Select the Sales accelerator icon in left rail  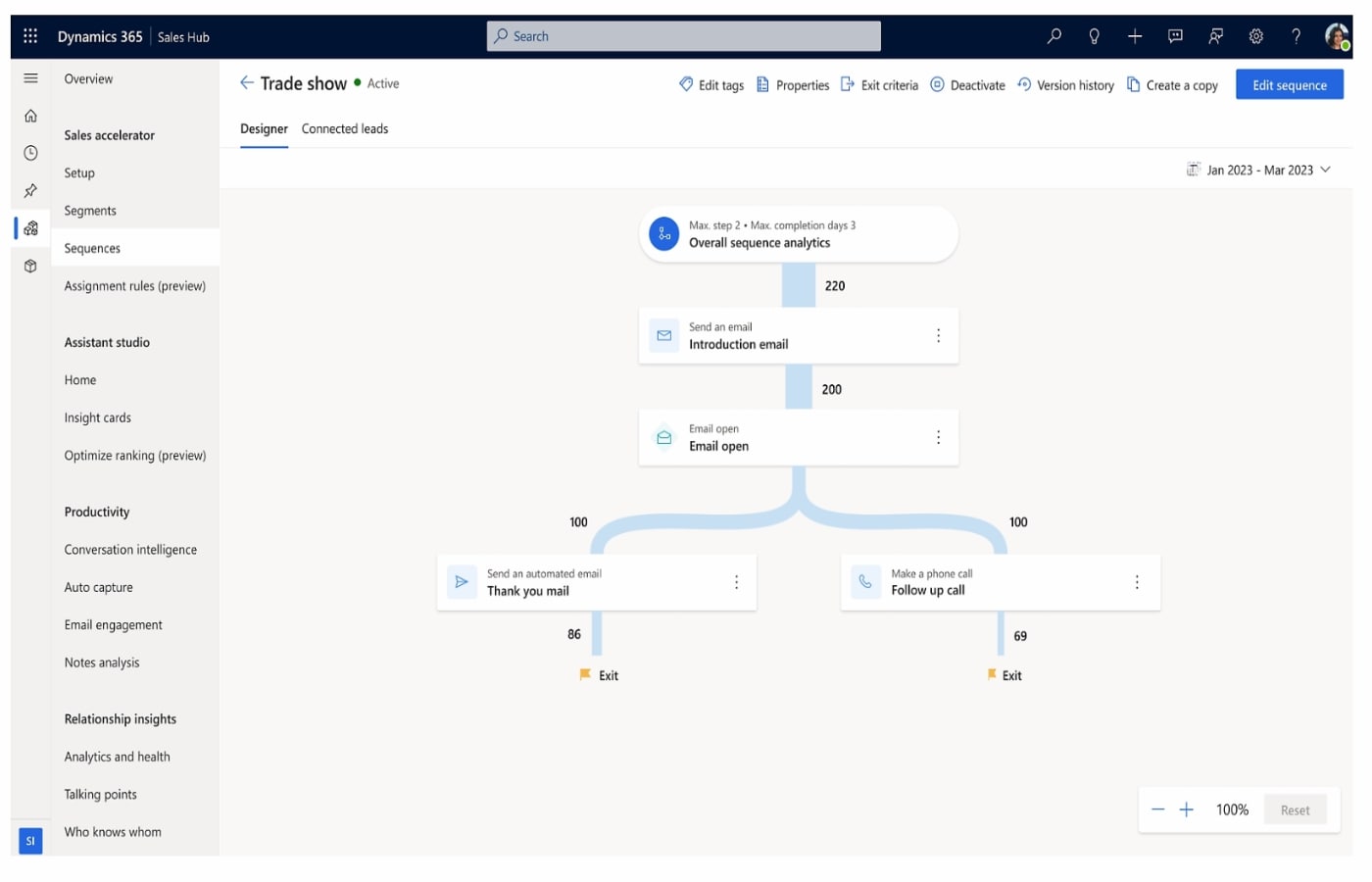pos(30,228)
